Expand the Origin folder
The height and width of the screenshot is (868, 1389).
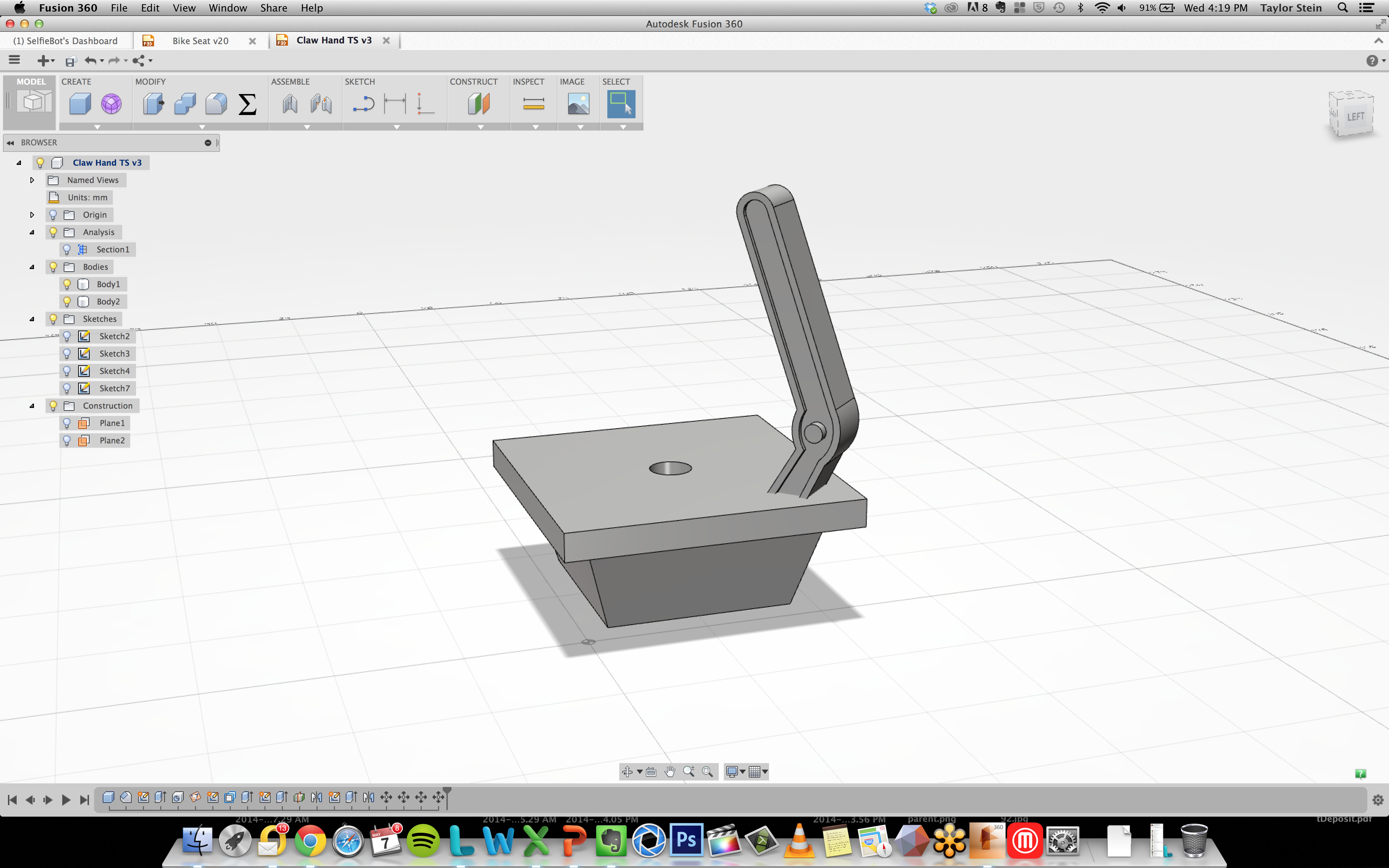point(32,215)
